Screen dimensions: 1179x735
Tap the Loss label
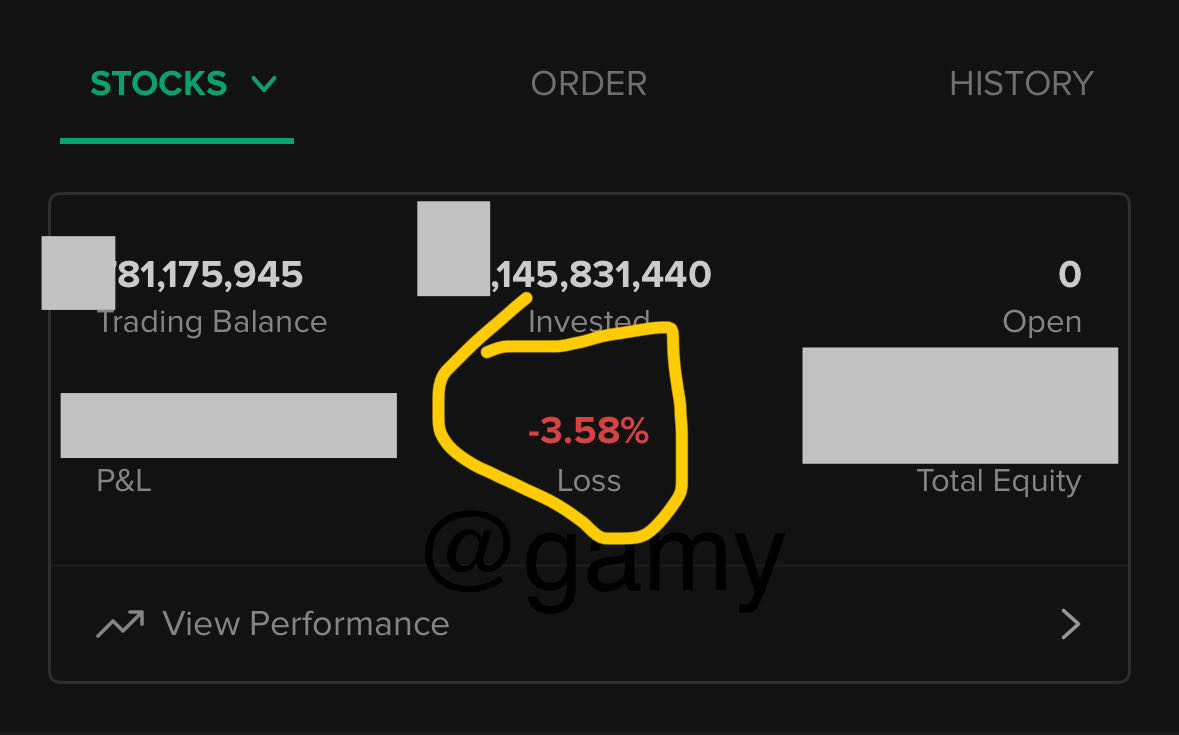click(x=589, y=481)
